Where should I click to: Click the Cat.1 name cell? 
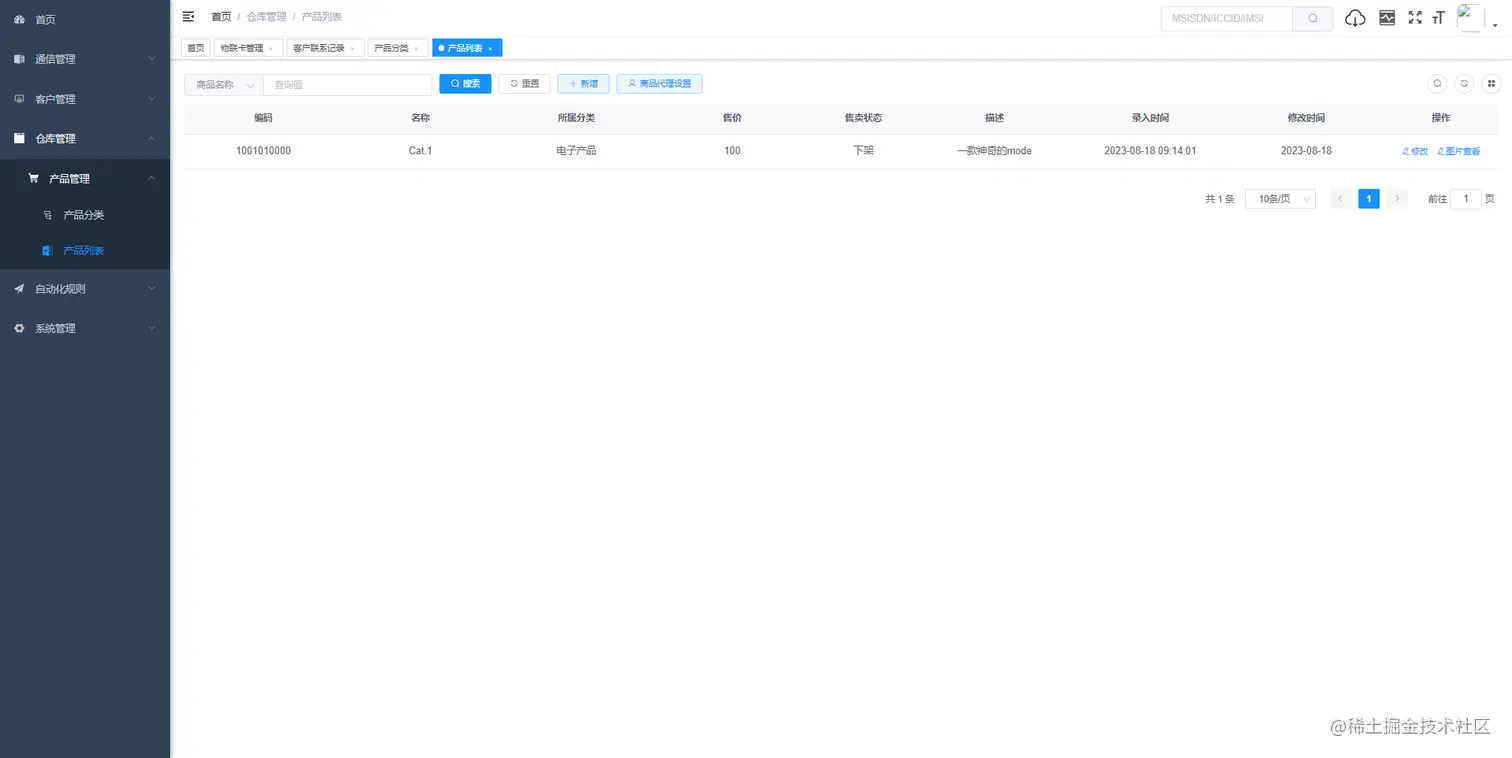[420, 151]
